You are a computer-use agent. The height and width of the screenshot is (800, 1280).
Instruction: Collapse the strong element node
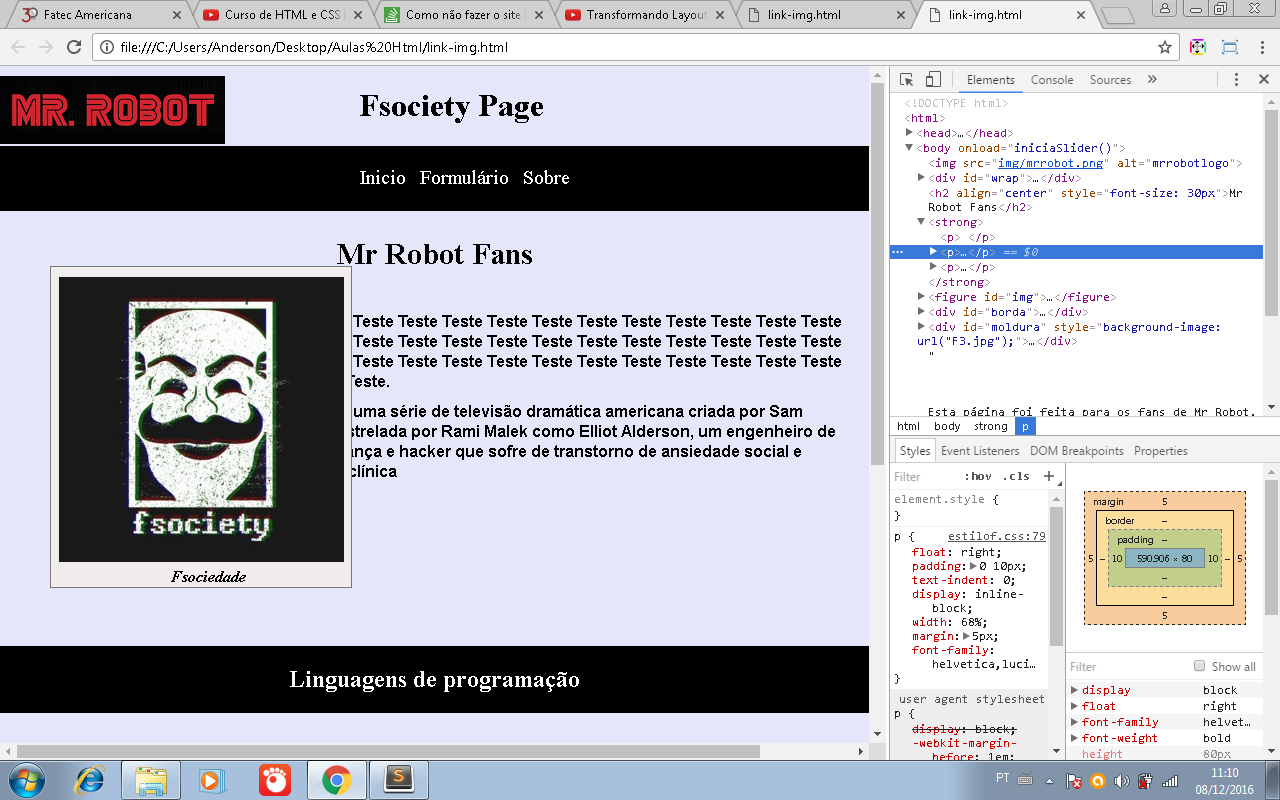(x=921, y=222)
